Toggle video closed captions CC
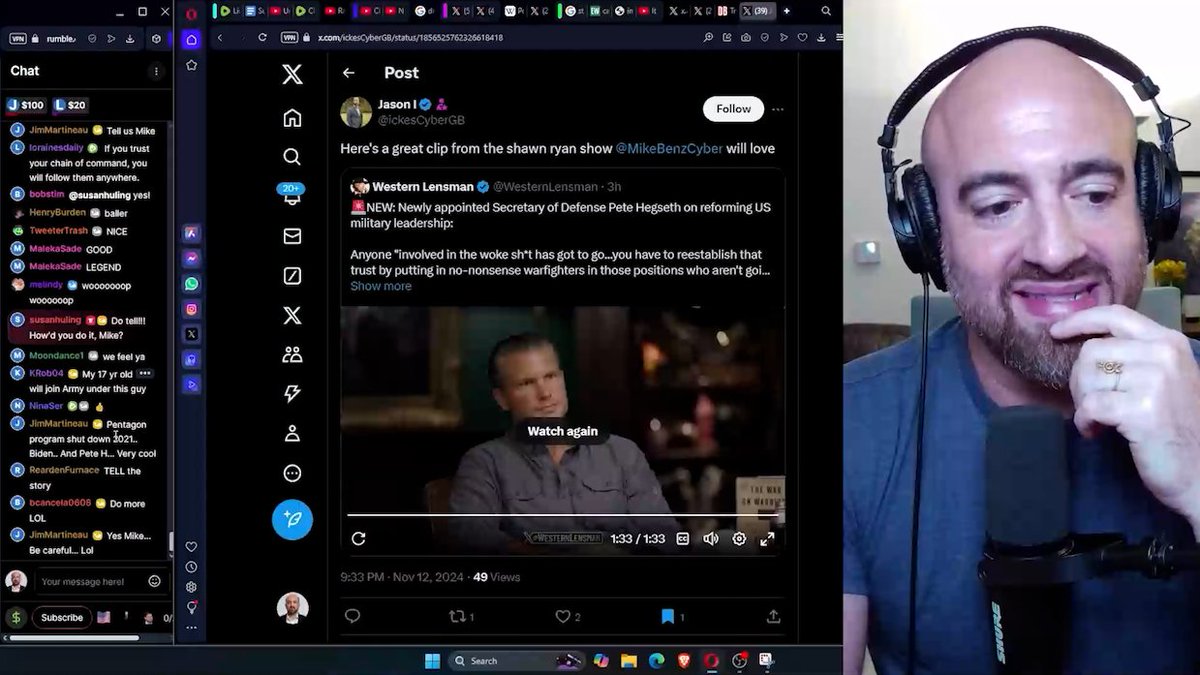Image resolution: width=1200 pixels, height=675 pixels. (x=683, y=538)
